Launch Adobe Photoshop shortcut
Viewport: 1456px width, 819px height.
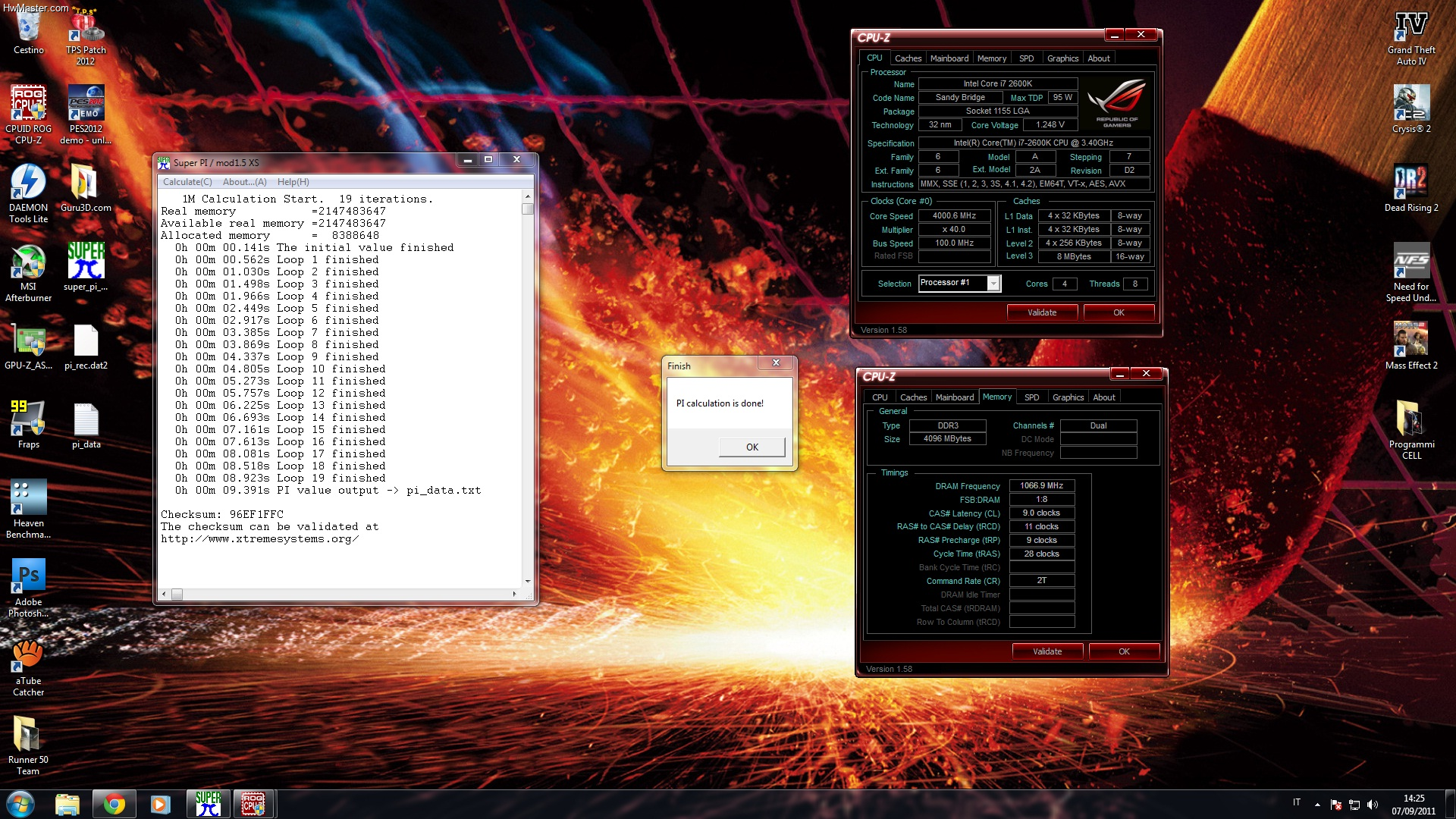(x=29, y=588)
